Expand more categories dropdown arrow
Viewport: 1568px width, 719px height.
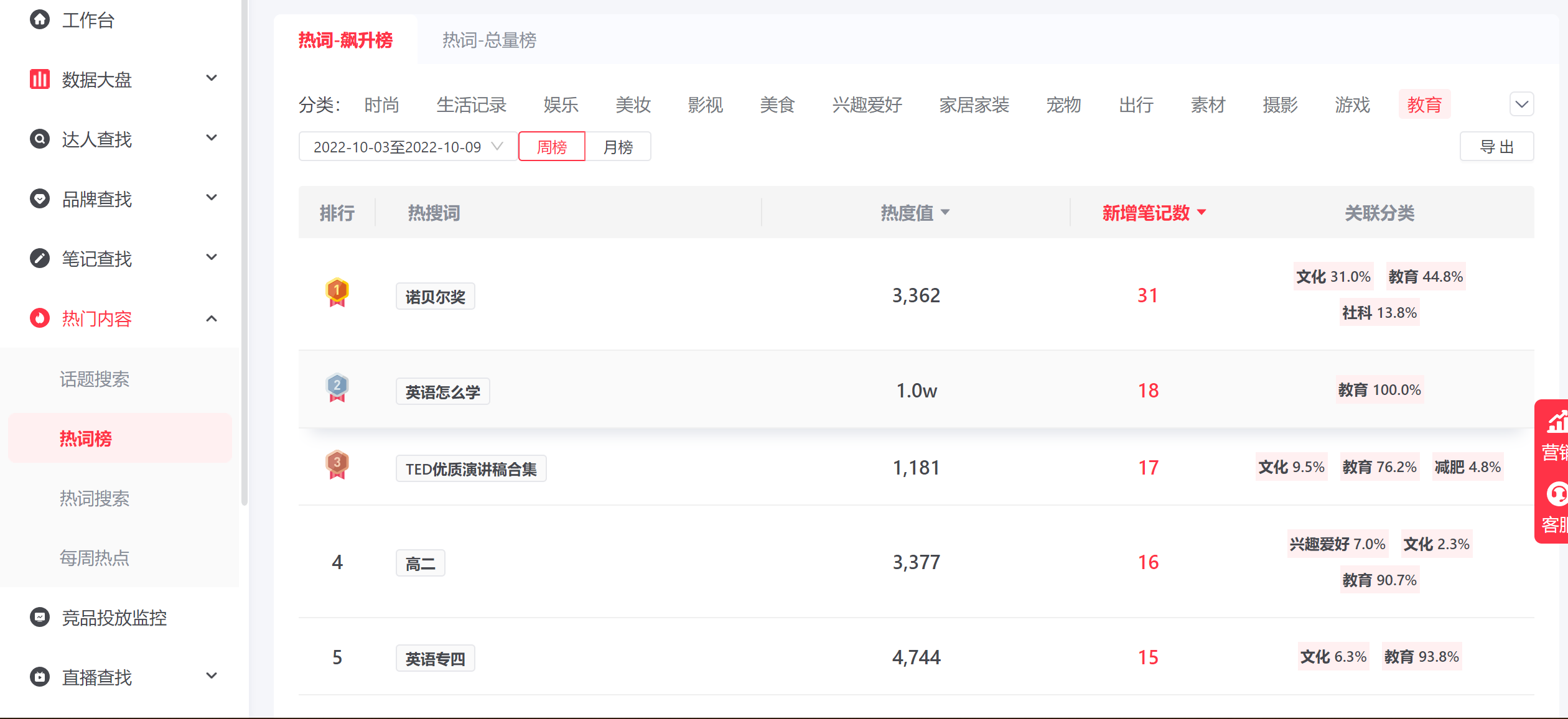coord(1522,104)
